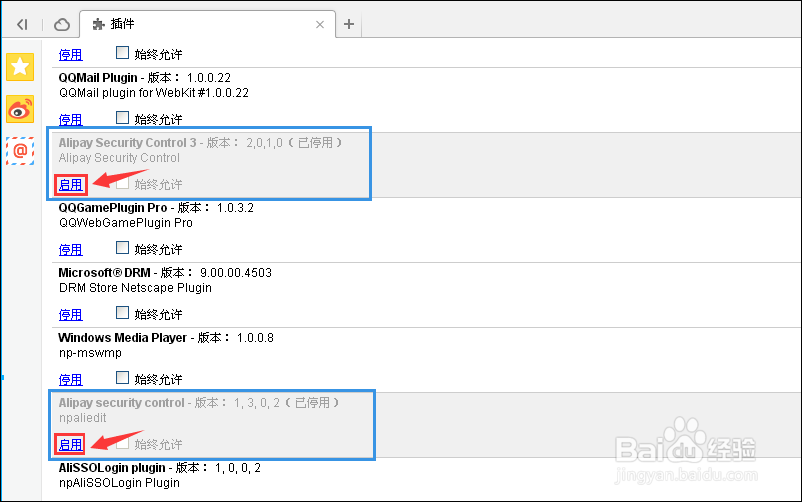This screenshot has height=502, width=802.
Task: Select 'npaliedit' description text
Action: pos(82,418)
